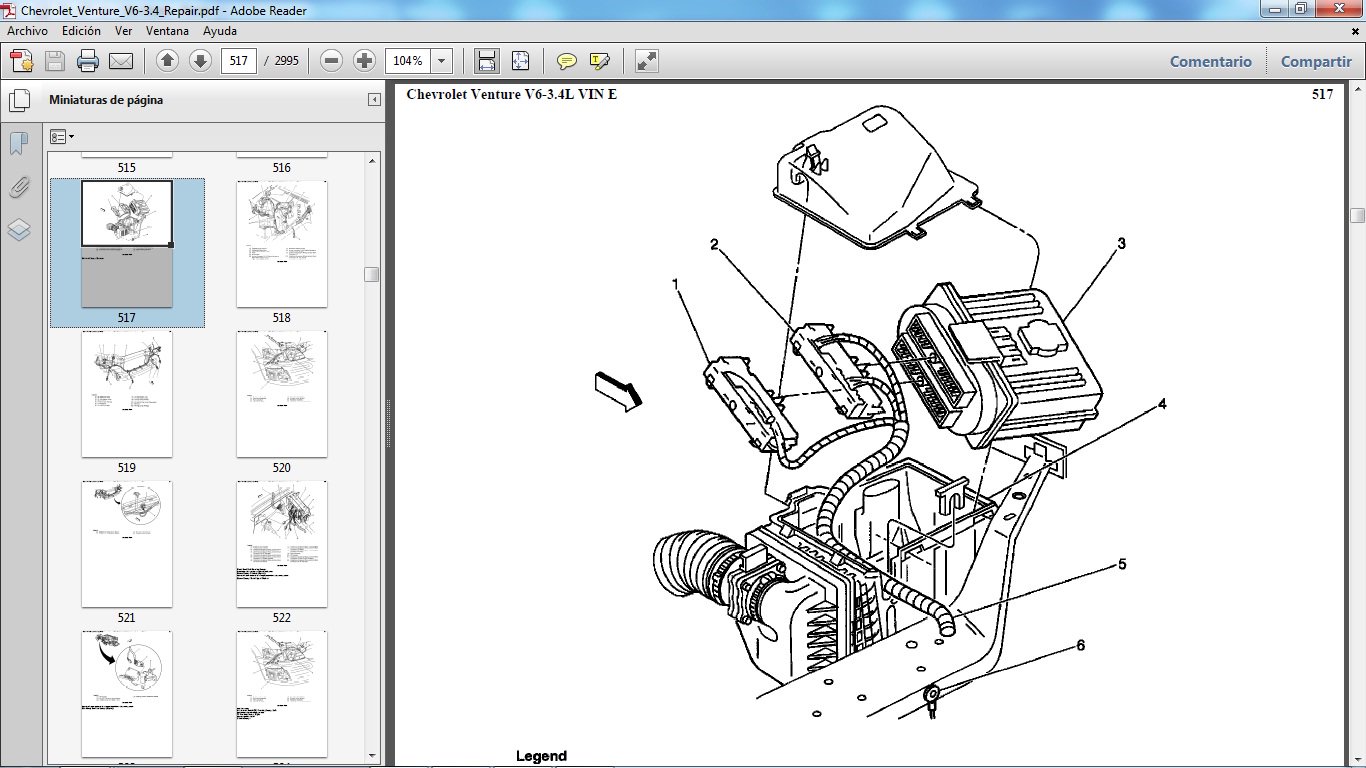
Task: Click the thumbnails panel scrollbar handle
Action: click(371, 274)
